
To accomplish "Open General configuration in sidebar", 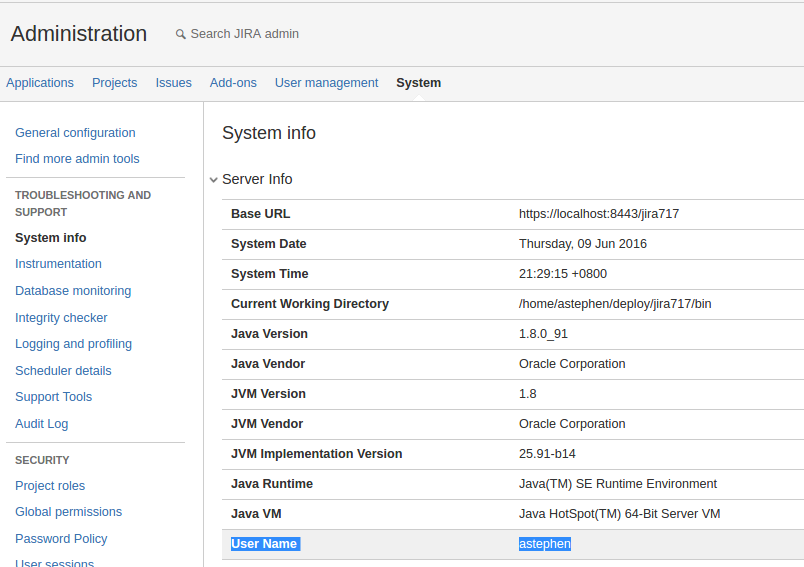I will point(75,133).
